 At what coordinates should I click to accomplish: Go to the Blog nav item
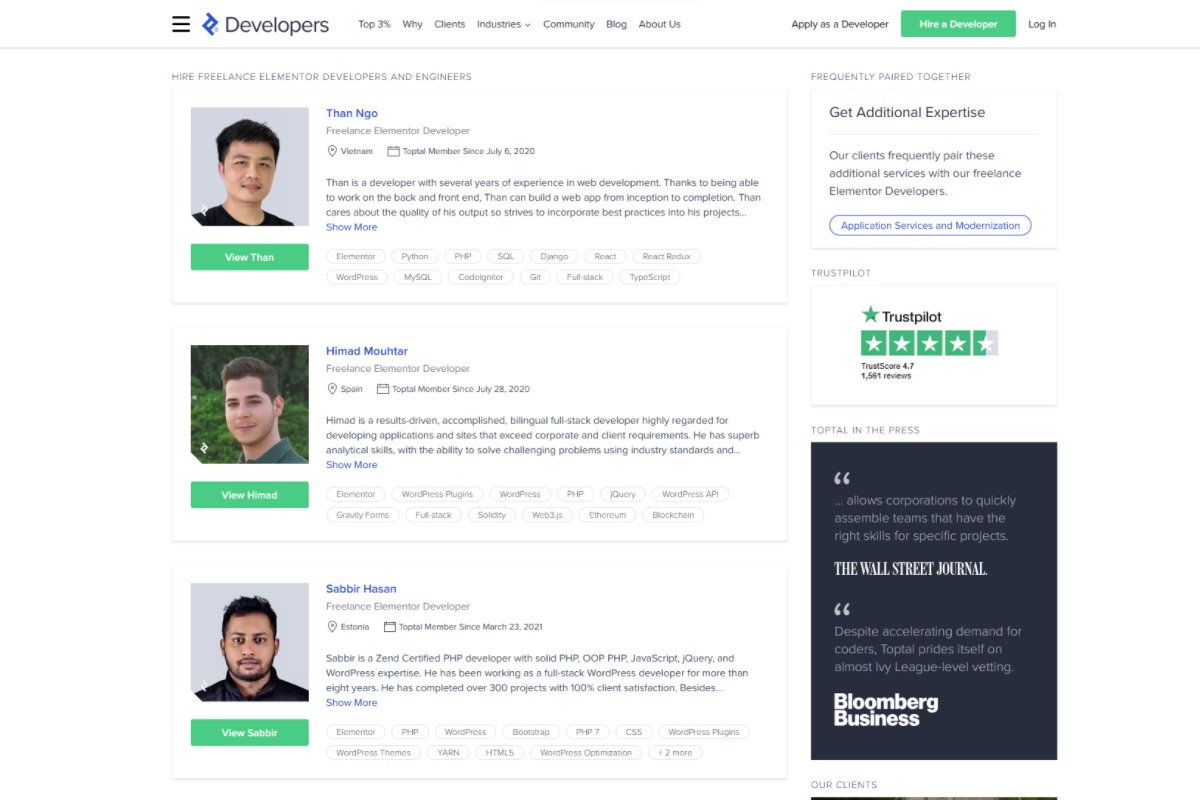(x=617, y=24)
